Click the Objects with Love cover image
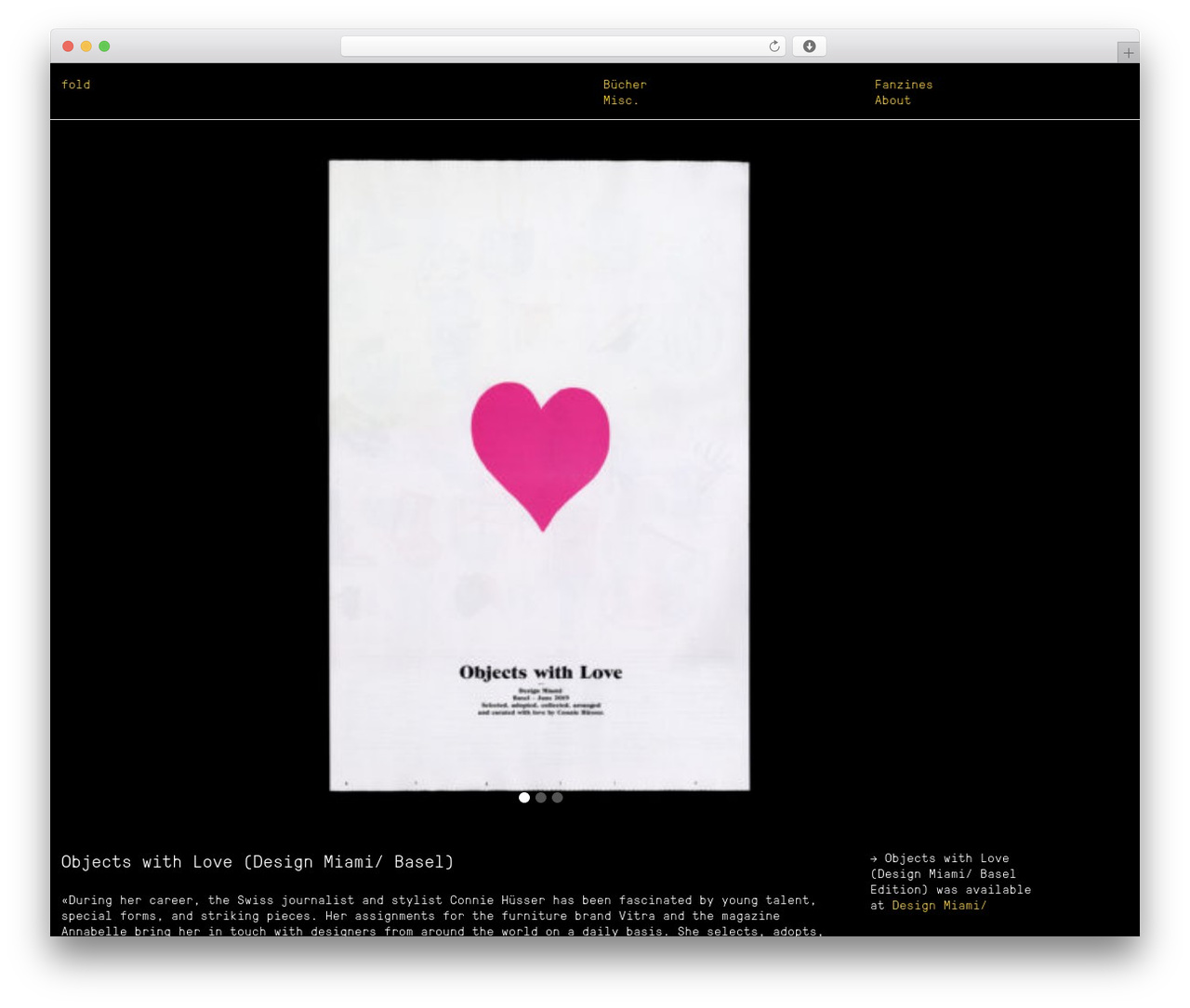Viewport: 1190px width, 1008px height. 539,475
